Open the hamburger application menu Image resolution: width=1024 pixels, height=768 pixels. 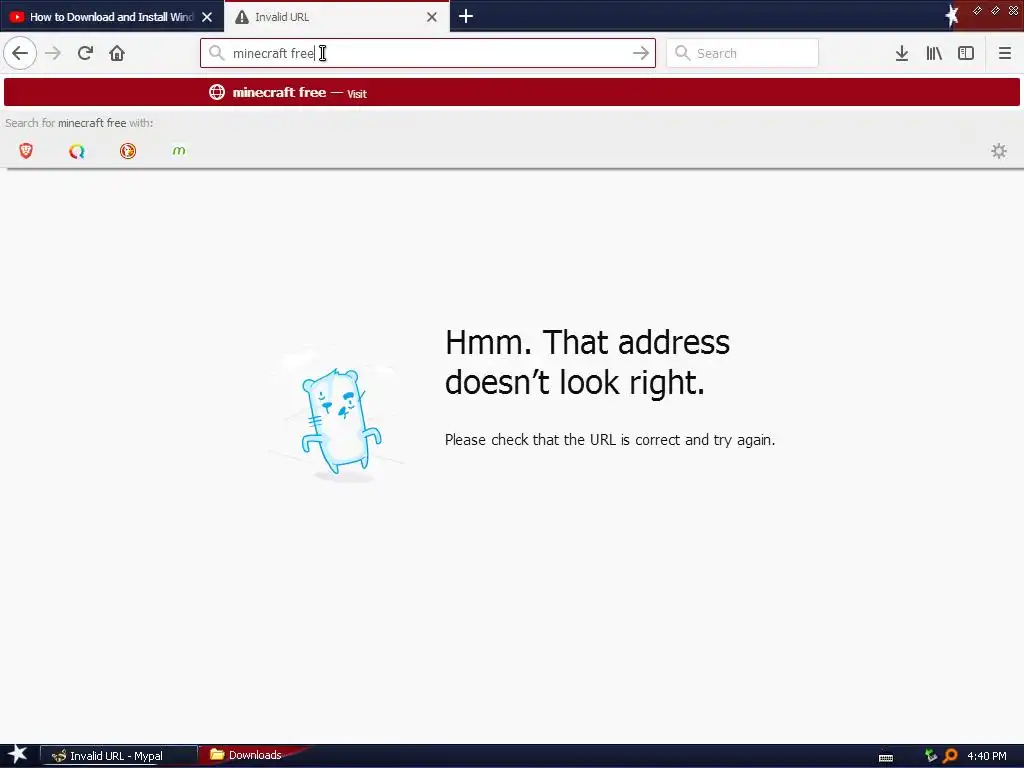point(1004,54)
